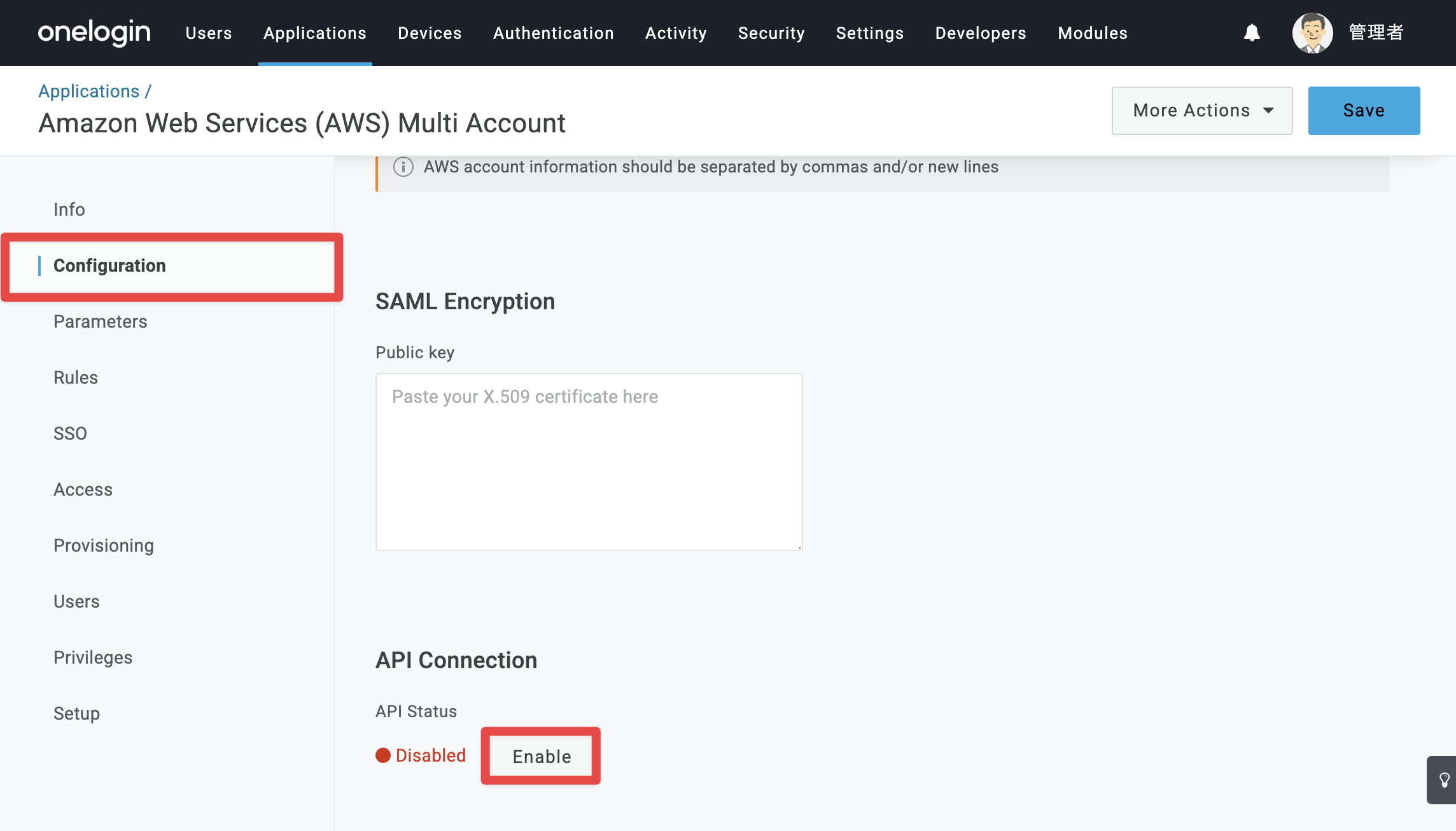Open the Users menu in top navigation
Screen dimensions: 1456x831
(x=209, y=32)
